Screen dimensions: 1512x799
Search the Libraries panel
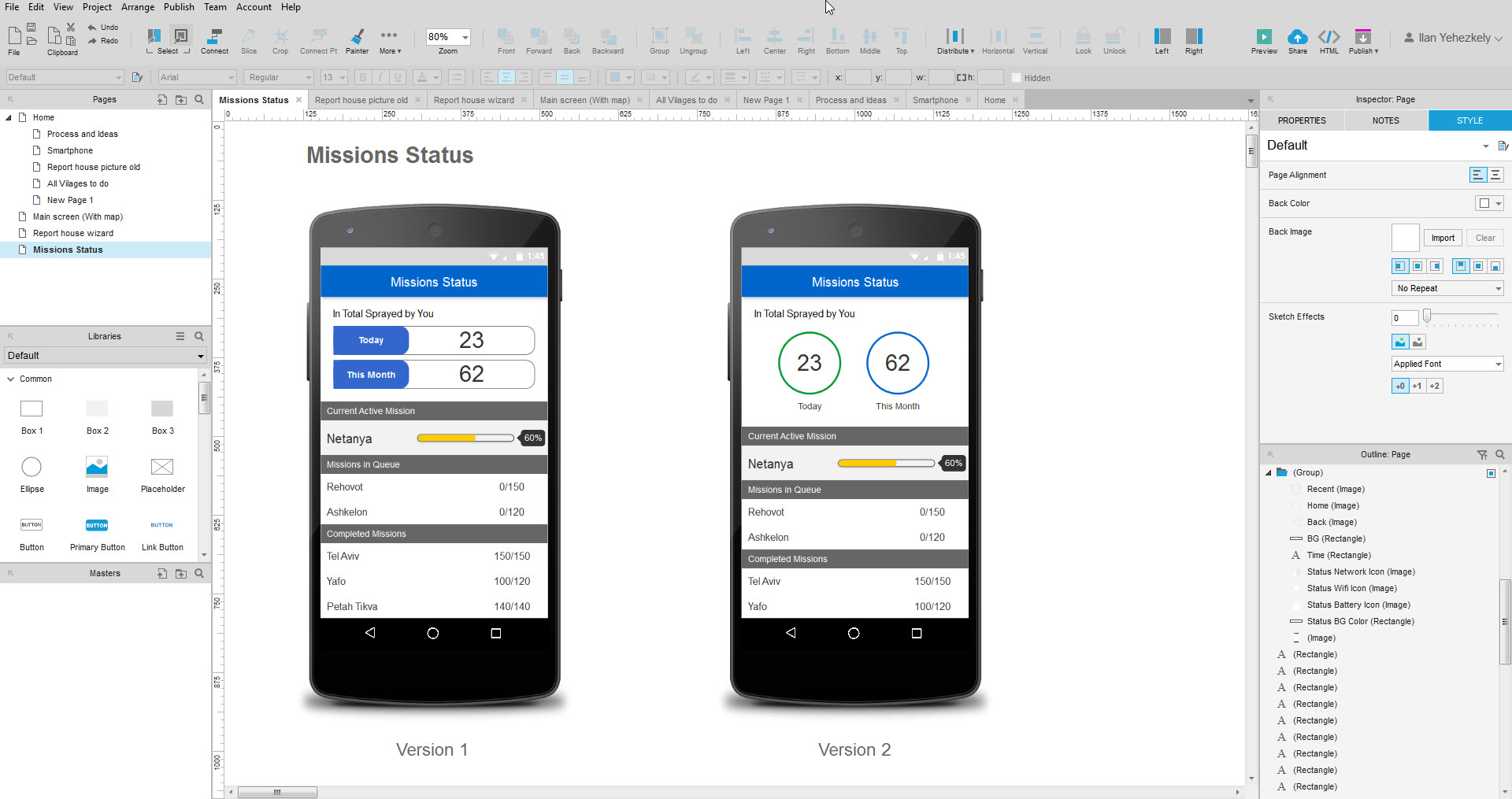point(199,336)
